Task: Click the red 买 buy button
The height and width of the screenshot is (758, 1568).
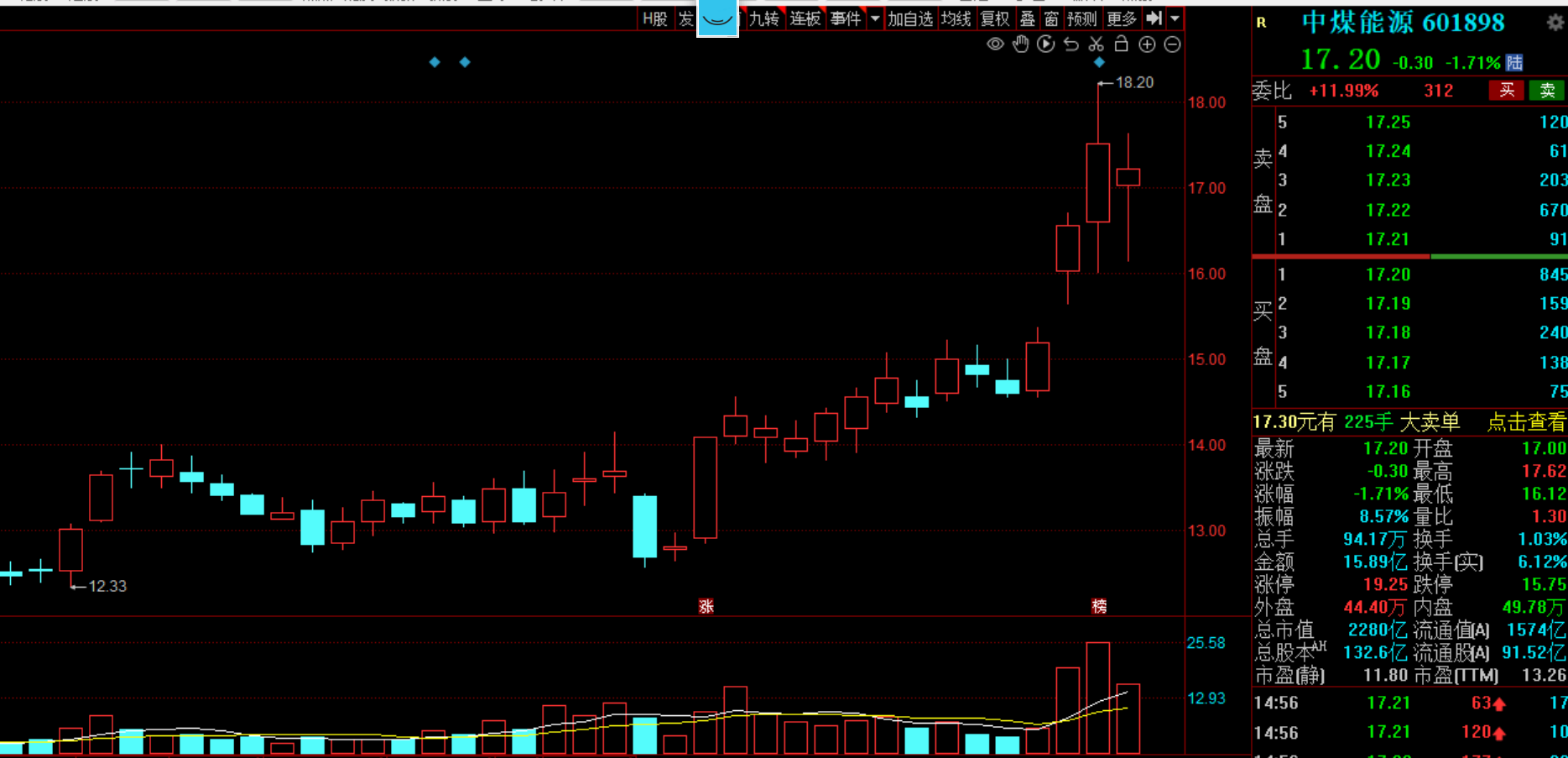Action: coord(1507,91)
